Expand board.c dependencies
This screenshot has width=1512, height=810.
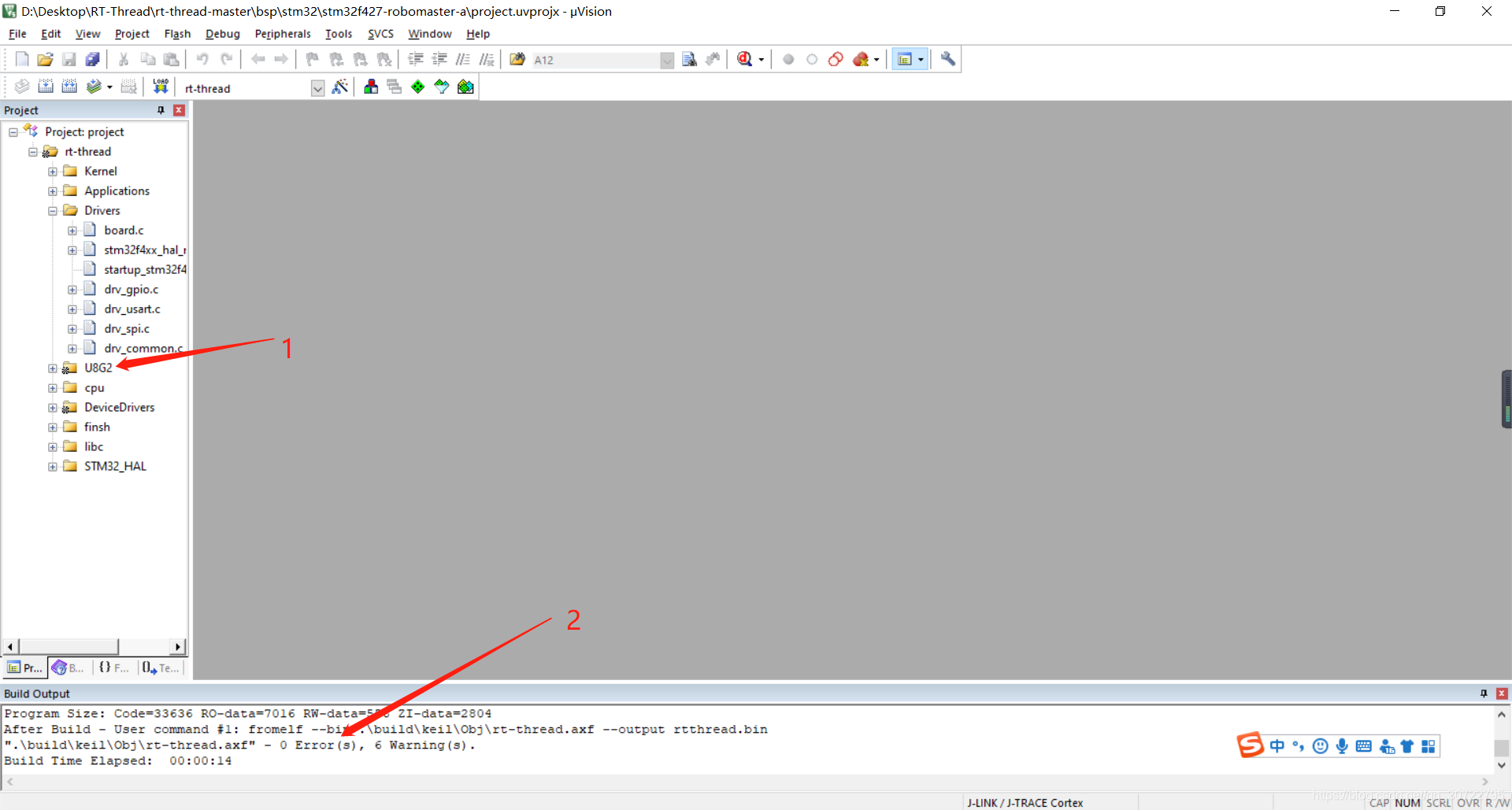pyautogui.click(x=72, y=231)
